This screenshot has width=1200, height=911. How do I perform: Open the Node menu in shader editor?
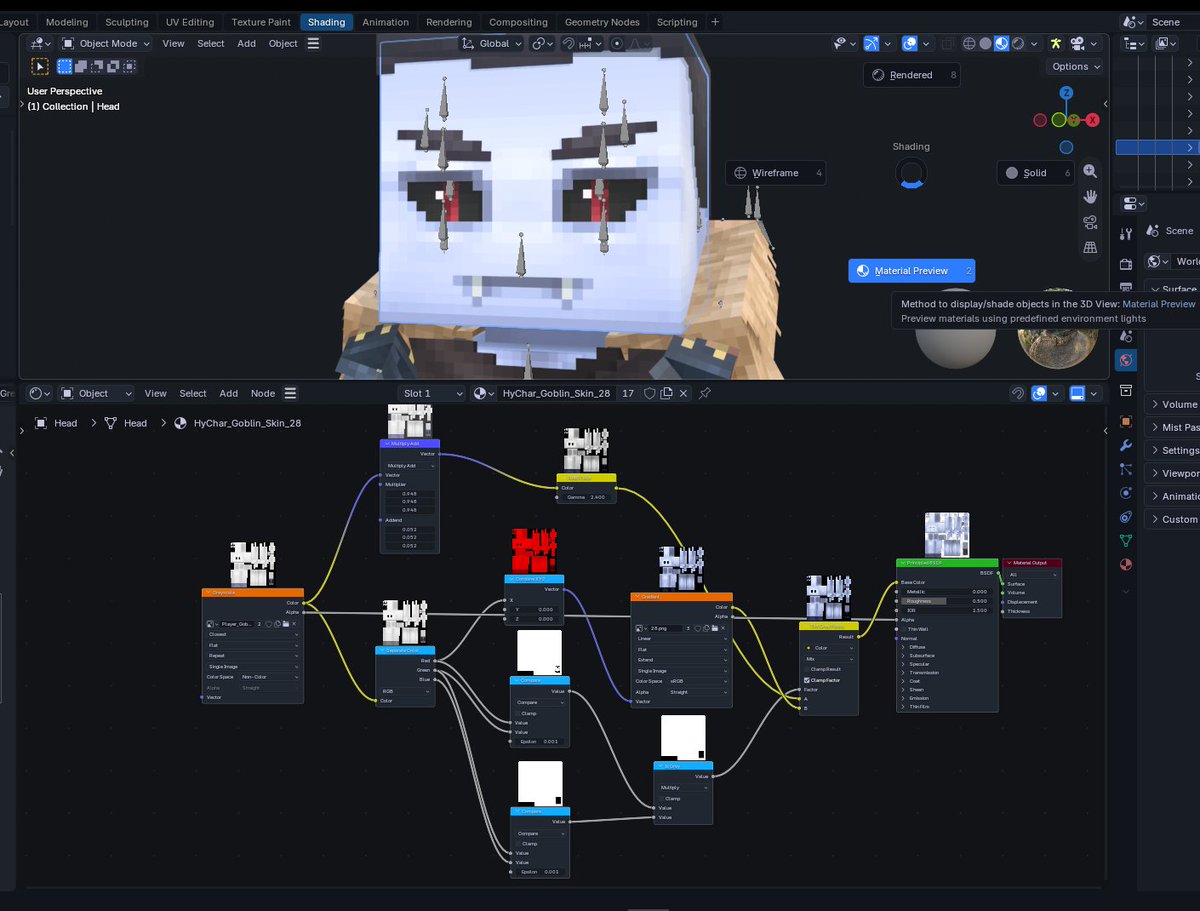[x=263, y=394]
